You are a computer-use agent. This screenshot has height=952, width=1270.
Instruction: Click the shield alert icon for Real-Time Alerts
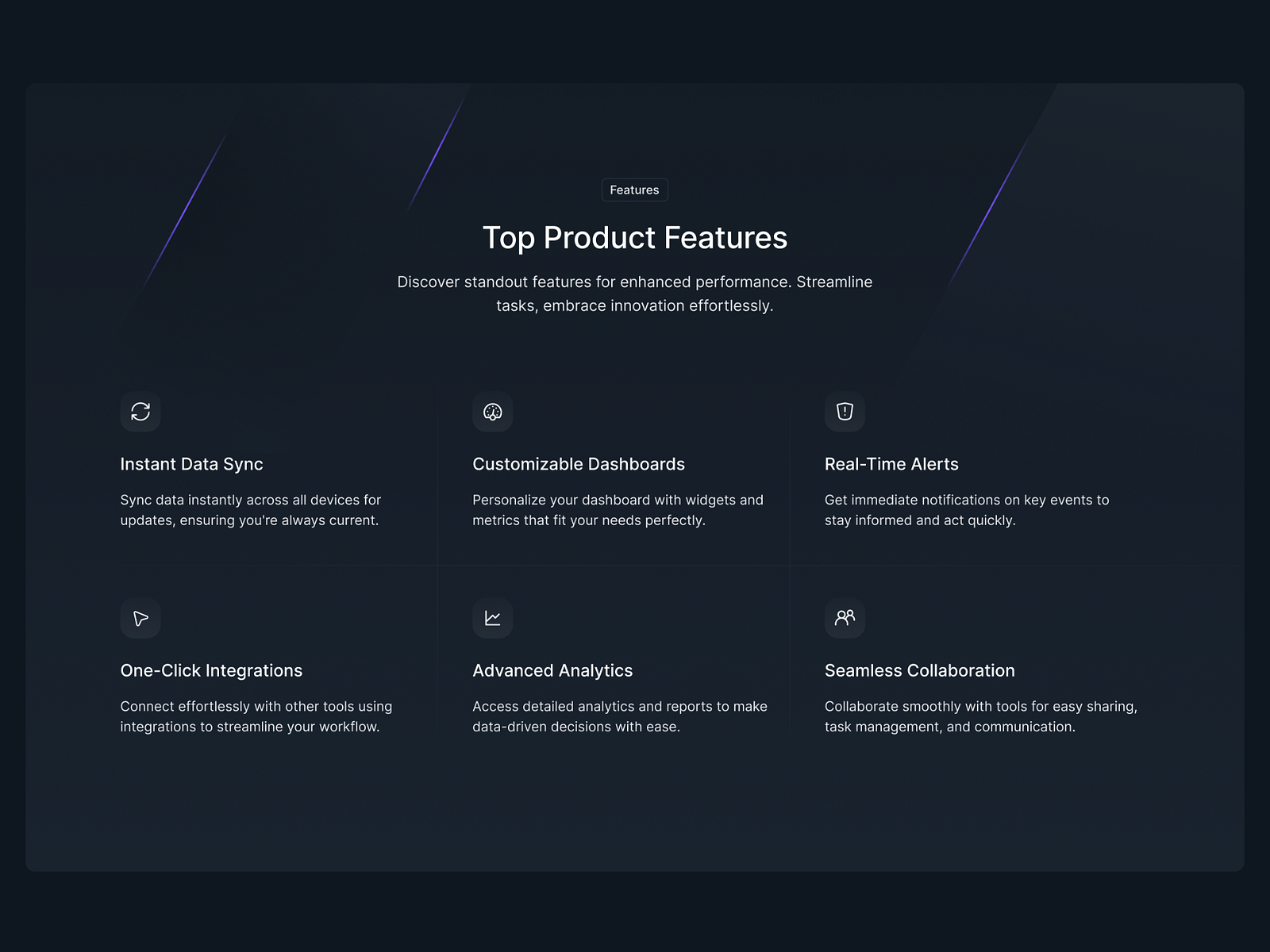844,412
